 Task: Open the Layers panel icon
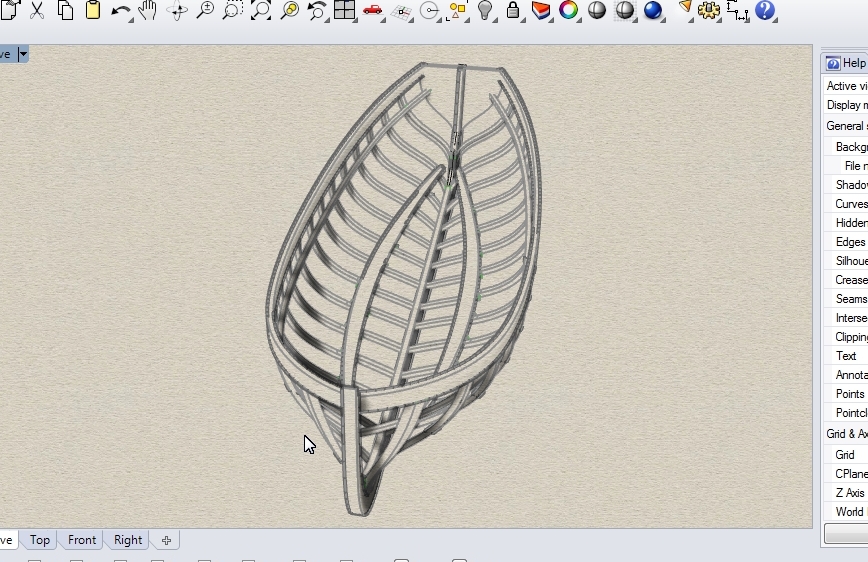tap(541, 11)
